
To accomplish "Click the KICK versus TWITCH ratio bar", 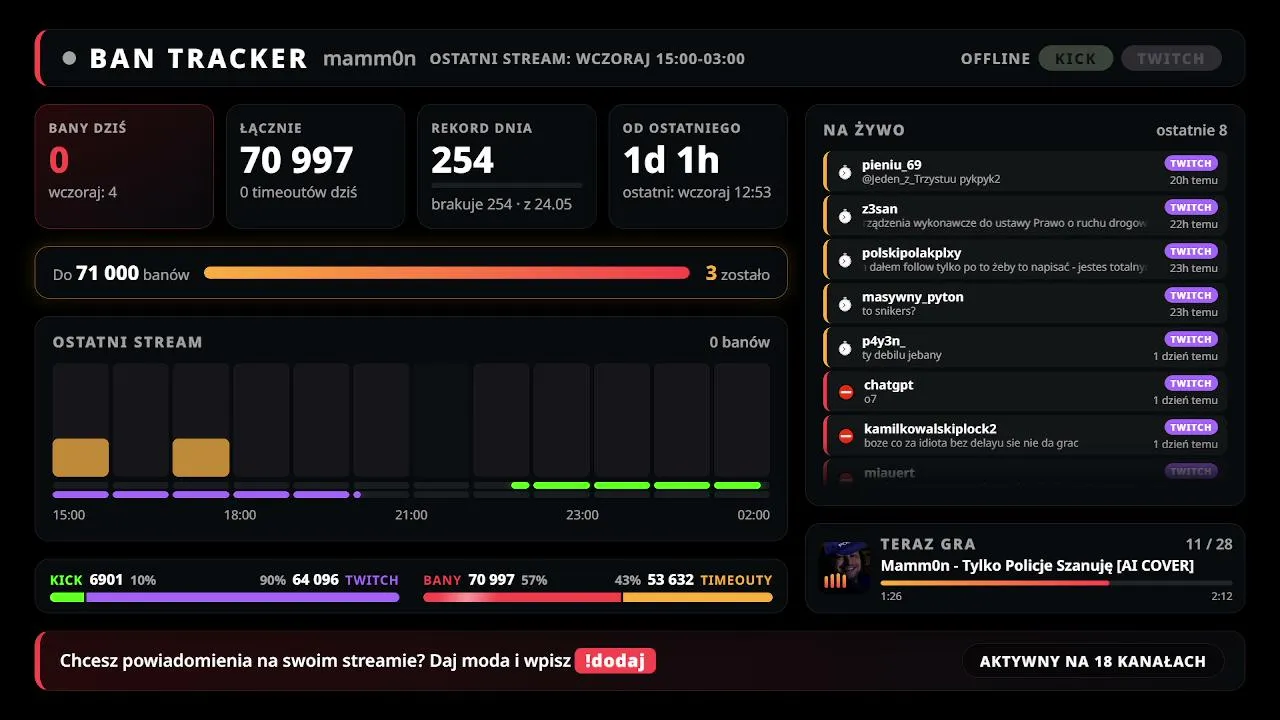I will (224, 597).
